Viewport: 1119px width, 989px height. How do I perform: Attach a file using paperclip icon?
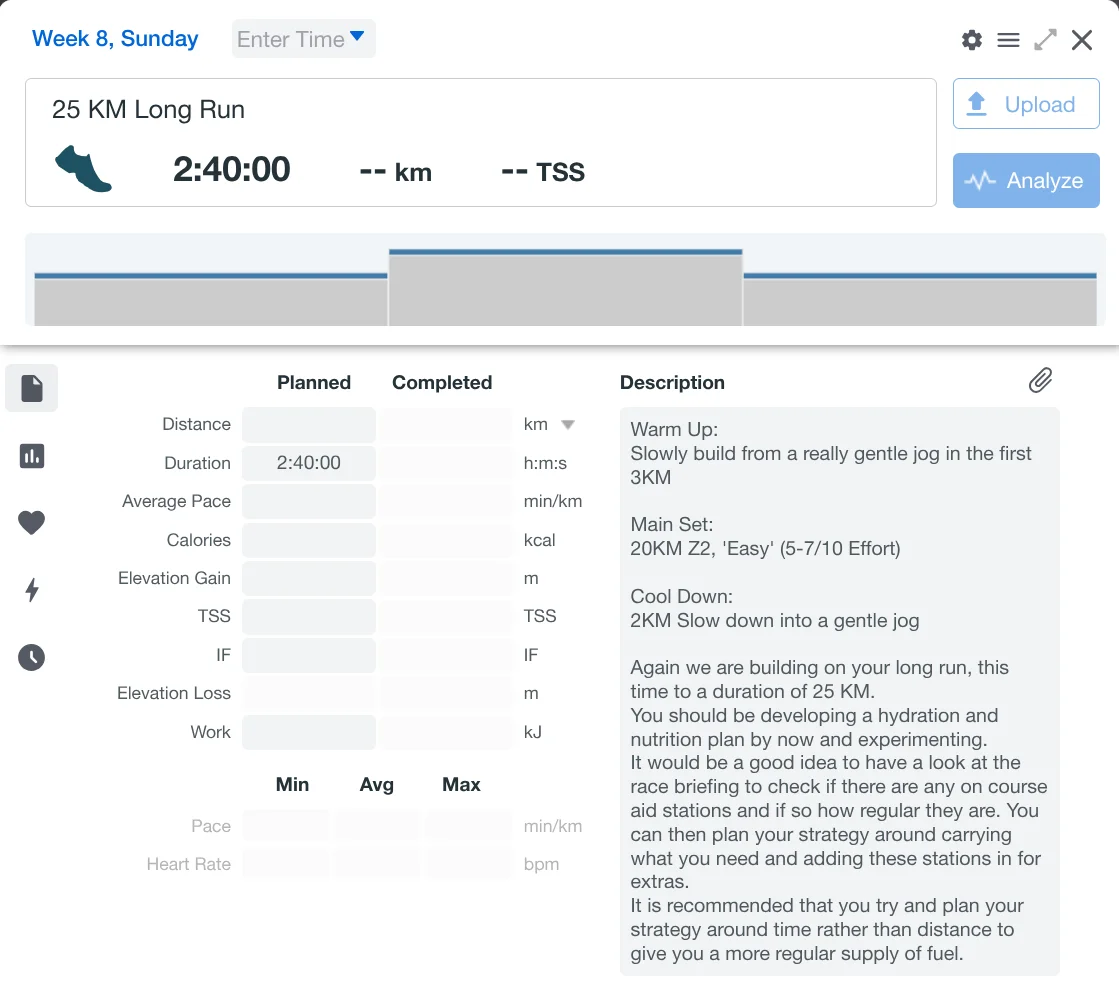coord(1040,380)
